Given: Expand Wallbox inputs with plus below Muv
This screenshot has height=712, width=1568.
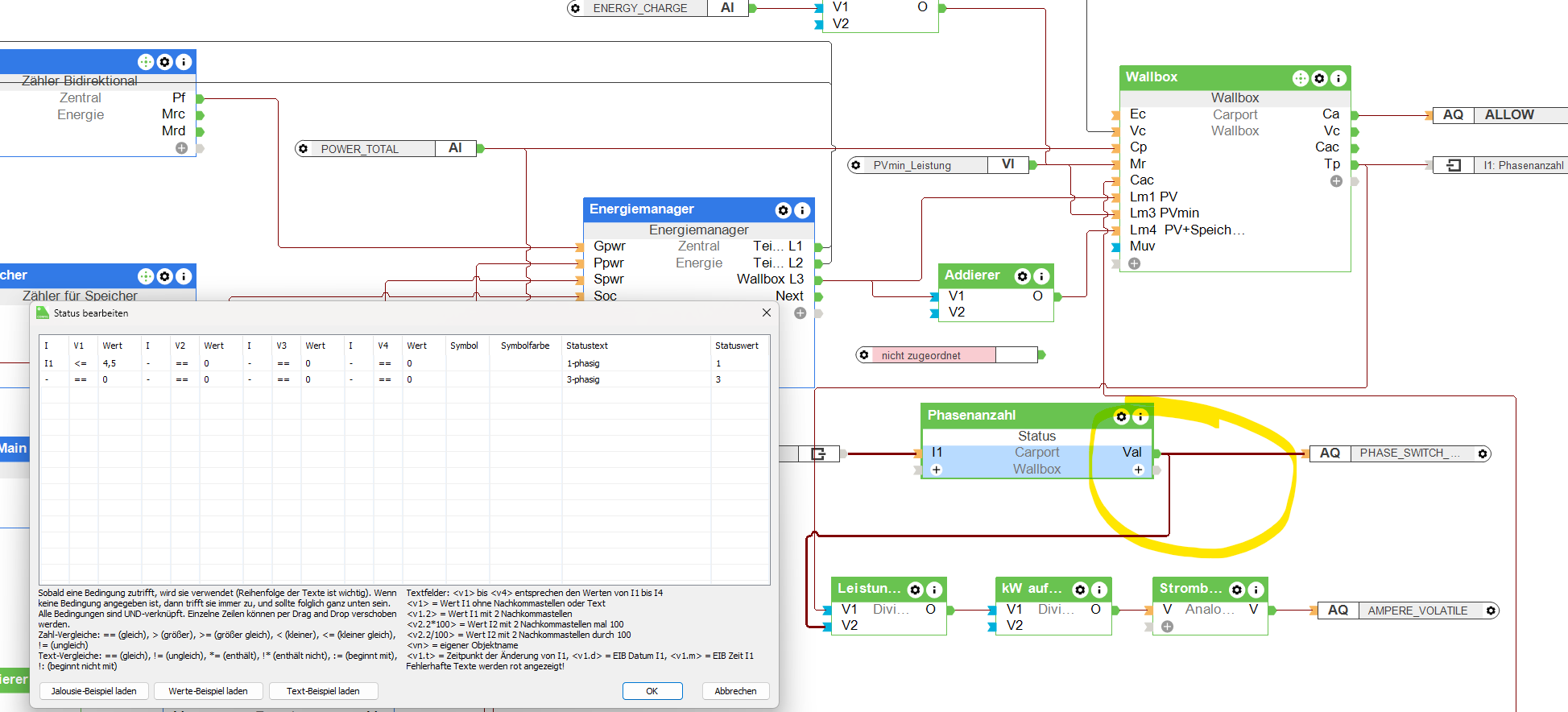Looking at the screenshot, I should (1134, 263).
